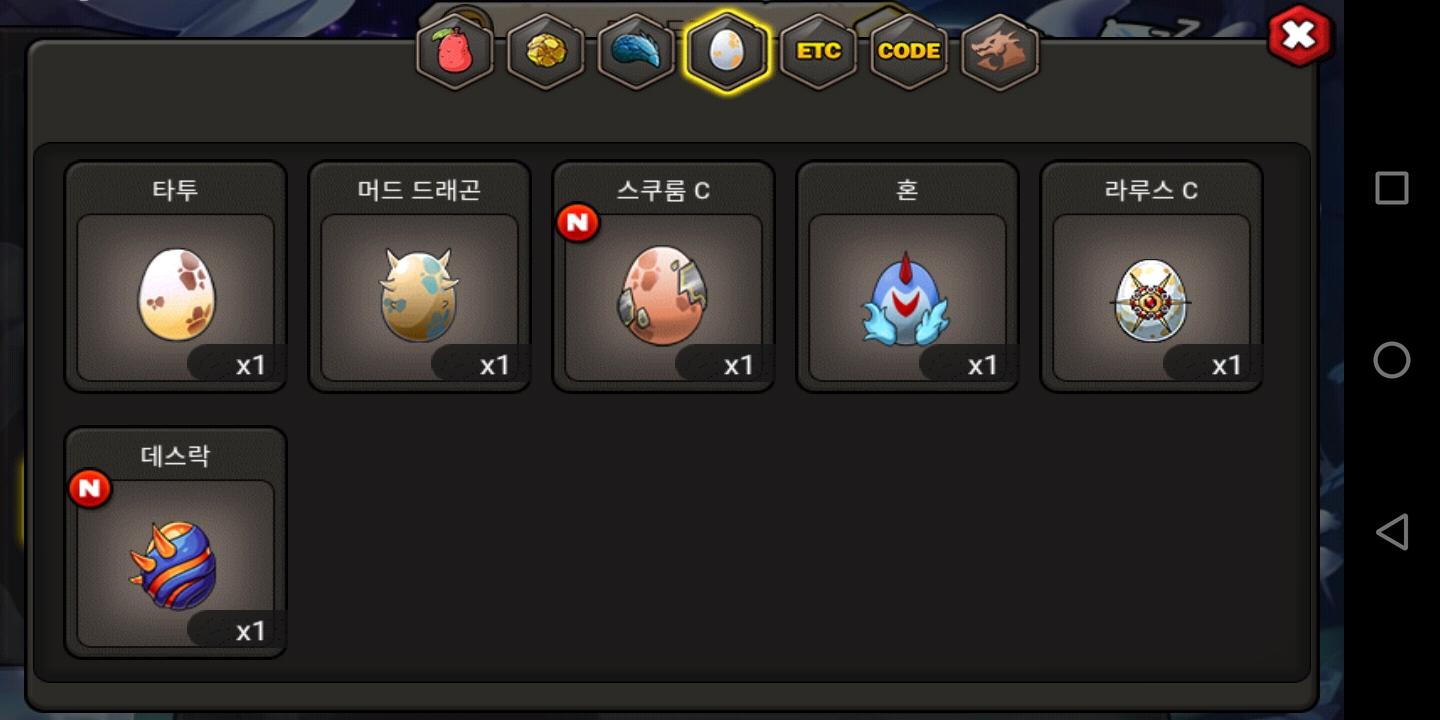Viewport: 1440px width, 720px height.
Task: Switch to the ETC tab
Action: coord(818,51)
